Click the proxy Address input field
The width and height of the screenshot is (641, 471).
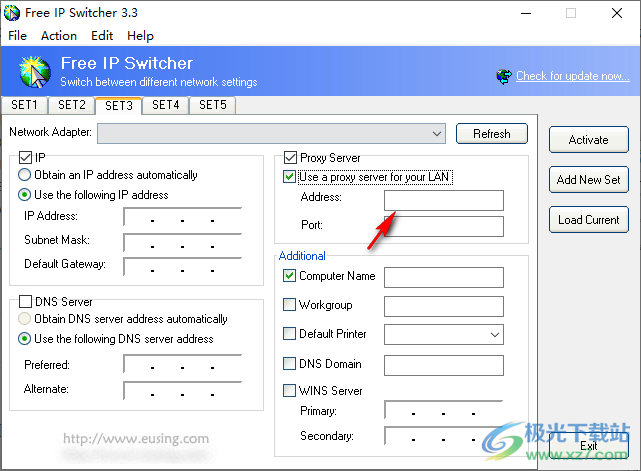pyautogui.click(x=444, y=200)
